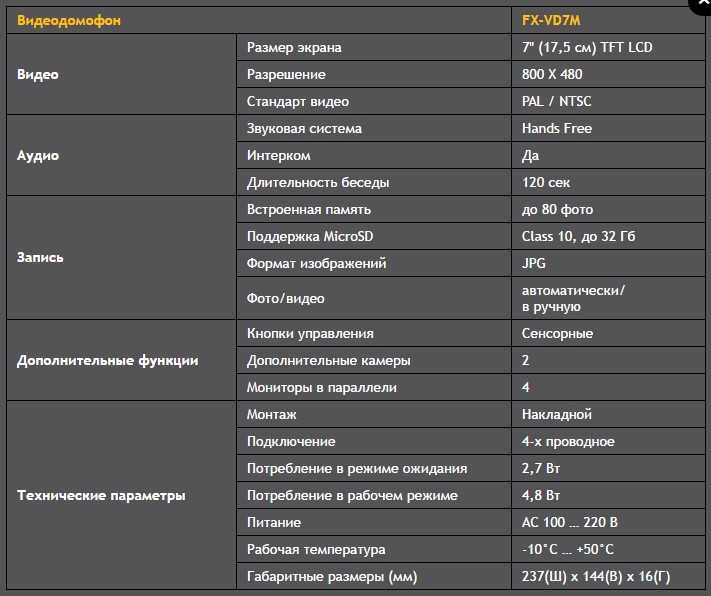Click the 800 X 480 resolution value
711x596 pixels.
552,74
